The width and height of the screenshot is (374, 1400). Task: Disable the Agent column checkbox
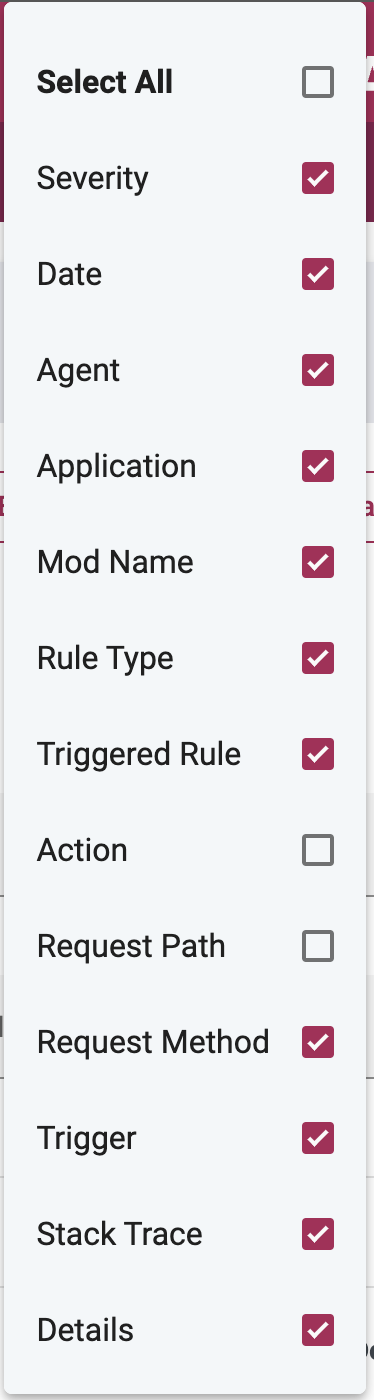click(318, 371)
